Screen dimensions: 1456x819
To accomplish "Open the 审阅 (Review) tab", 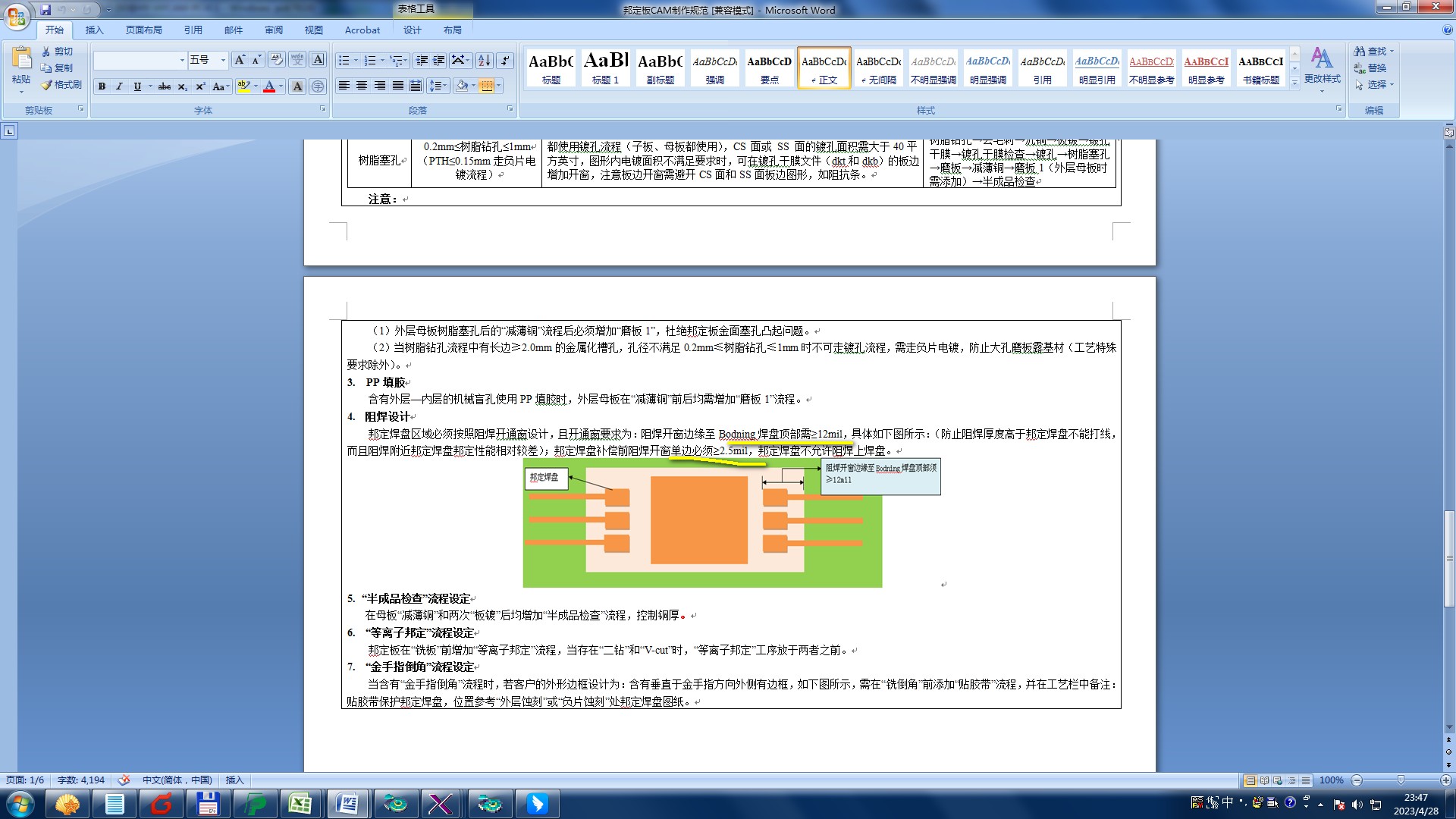I will pos(274,30).
